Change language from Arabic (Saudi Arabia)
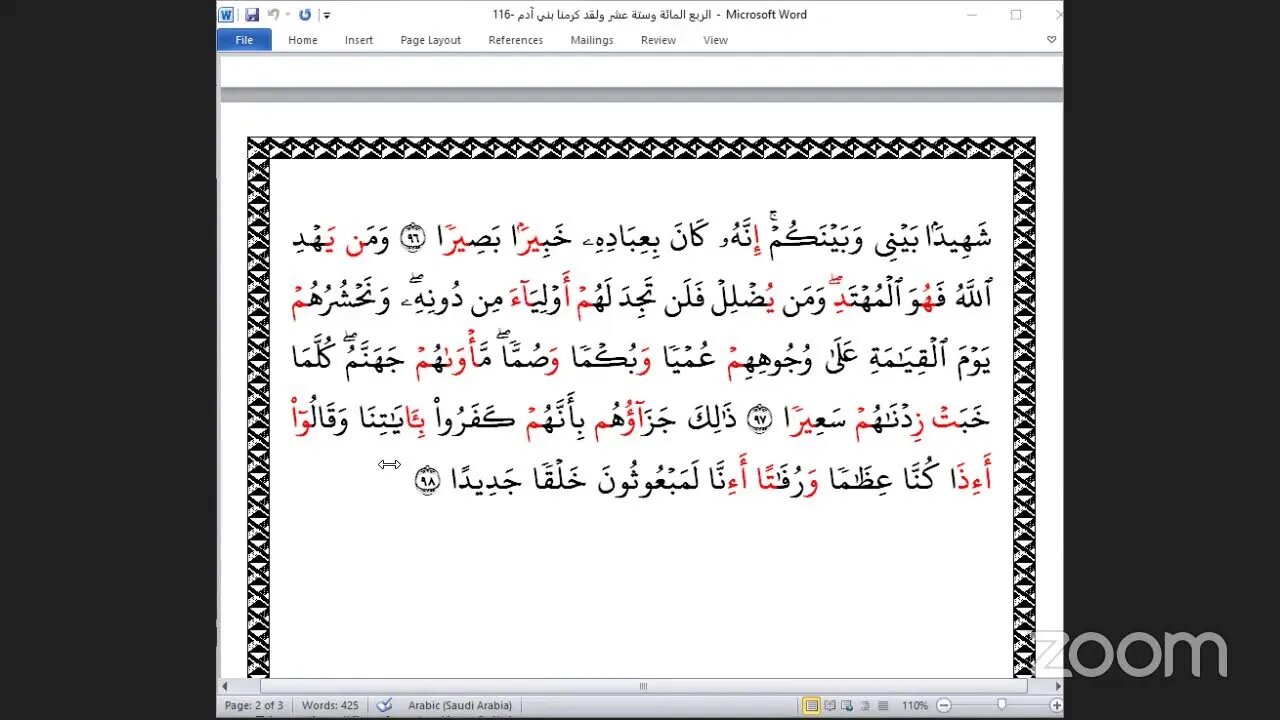Image resolution: width=1280 pixels, height=720 pixels. click(x=460, y=705)
